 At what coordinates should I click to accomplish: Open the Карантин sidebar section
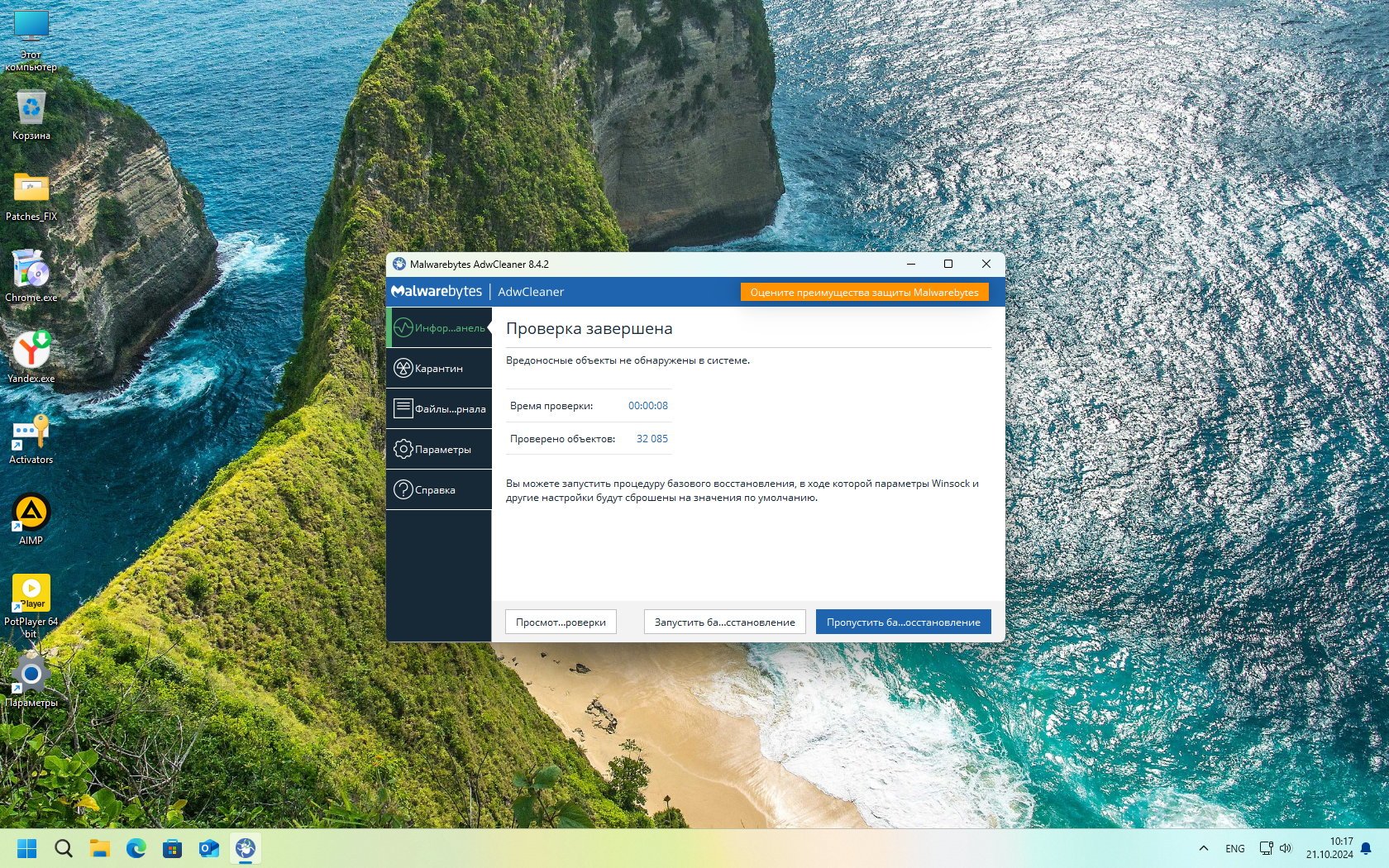[439, 368]
